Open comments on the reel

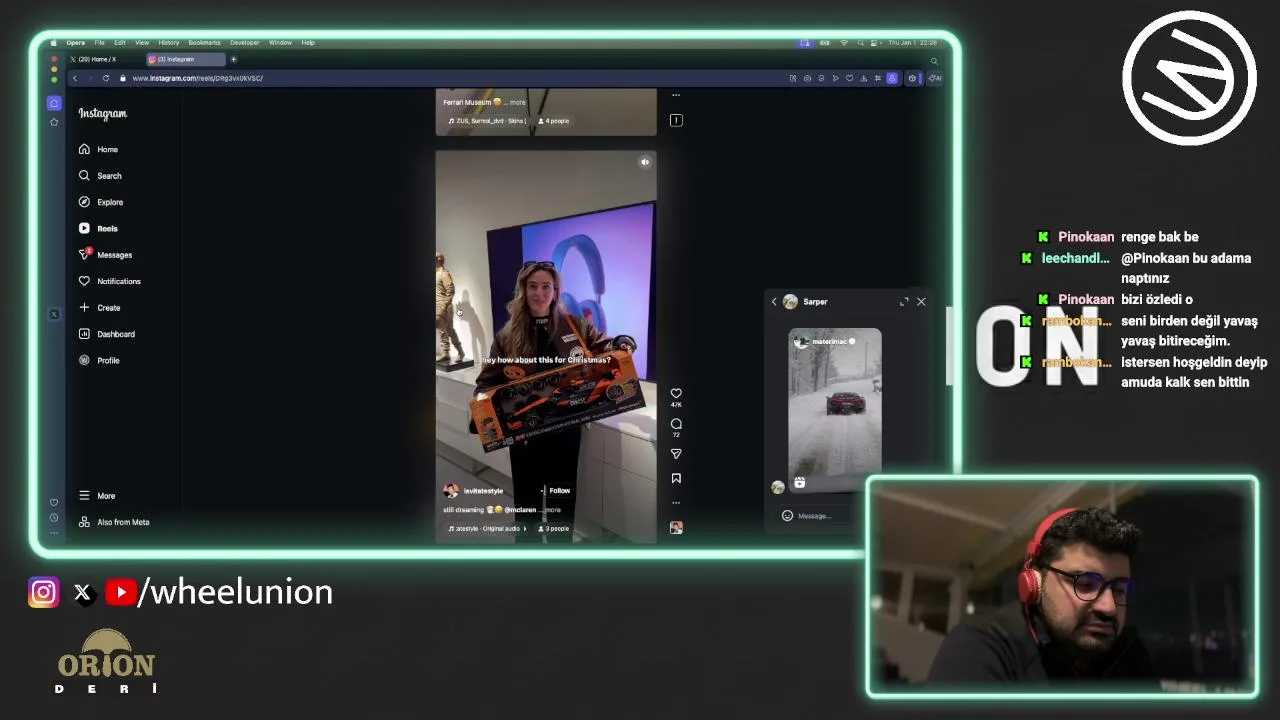coord(676,424)
